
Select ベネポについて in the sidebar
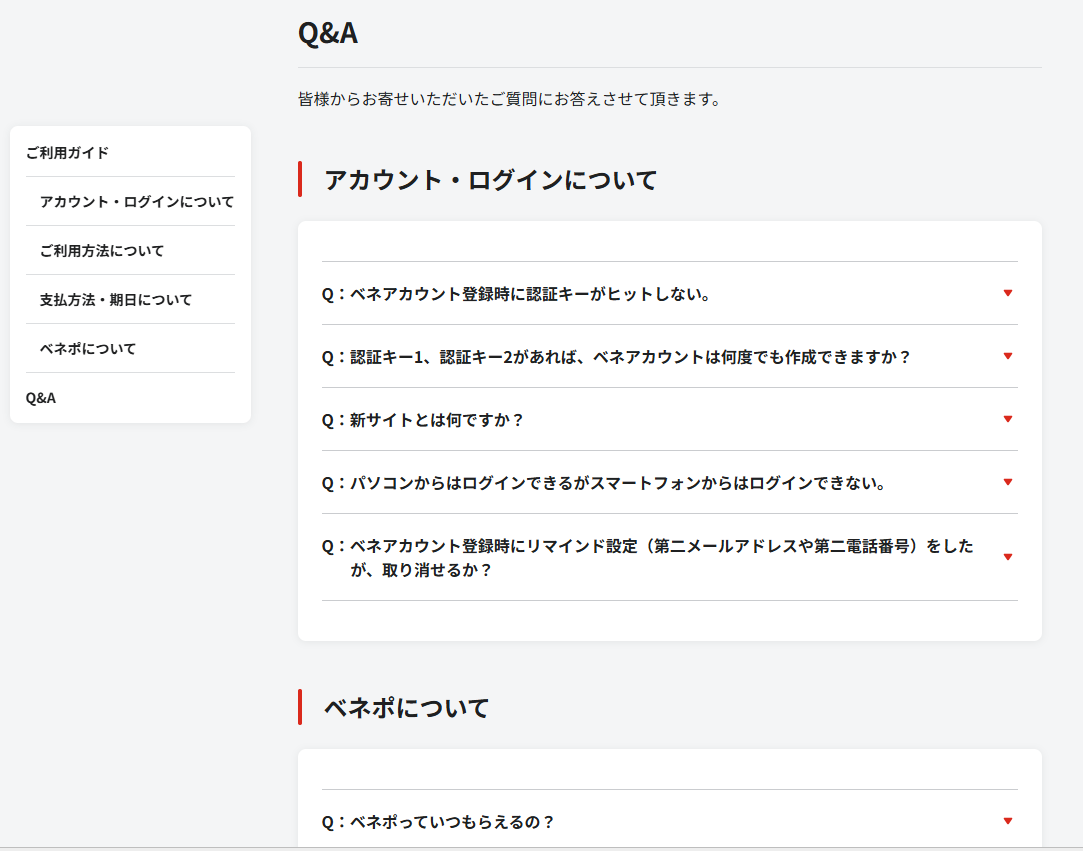coord(87,349)
